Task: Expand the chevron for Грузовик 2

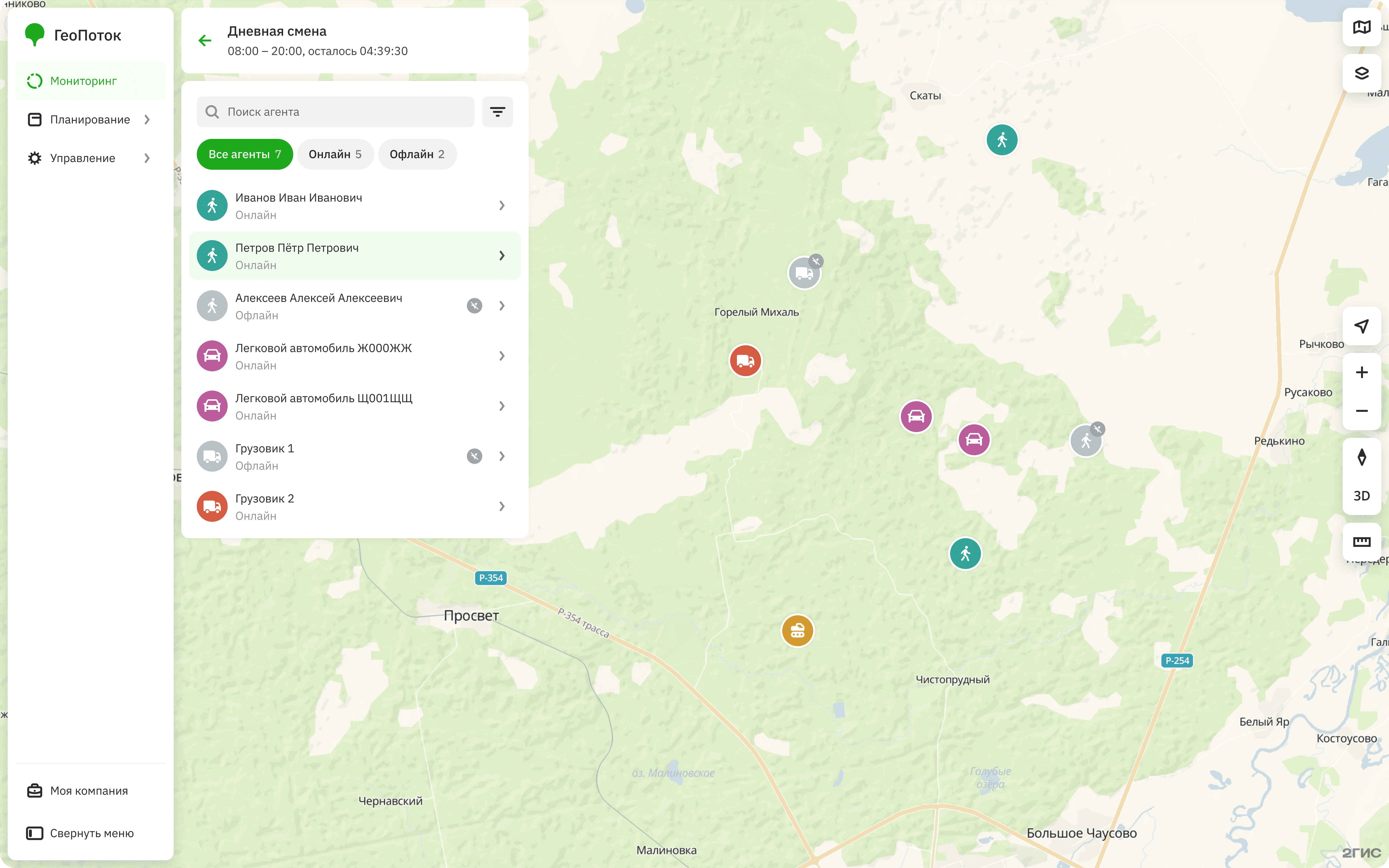Action: (x=502, y=506)
